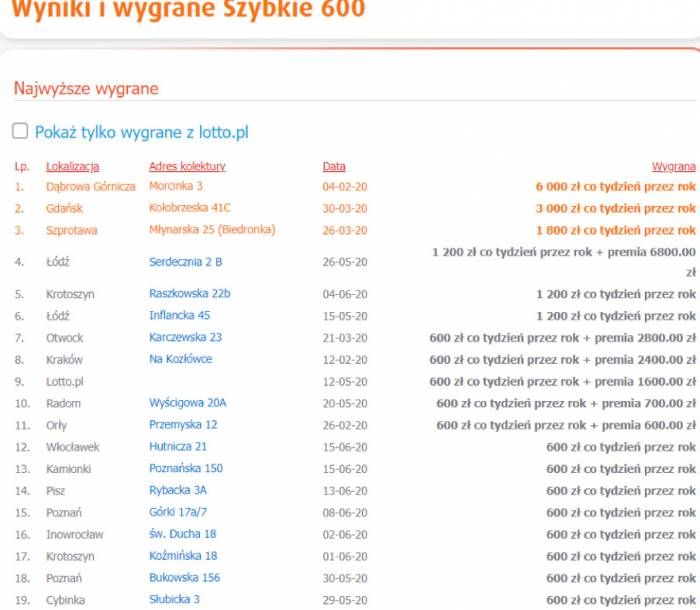The height and width of the screenshot is (610, 700).
Task: Select the Cybinka location cell
Action: click(x=65, y=600)
